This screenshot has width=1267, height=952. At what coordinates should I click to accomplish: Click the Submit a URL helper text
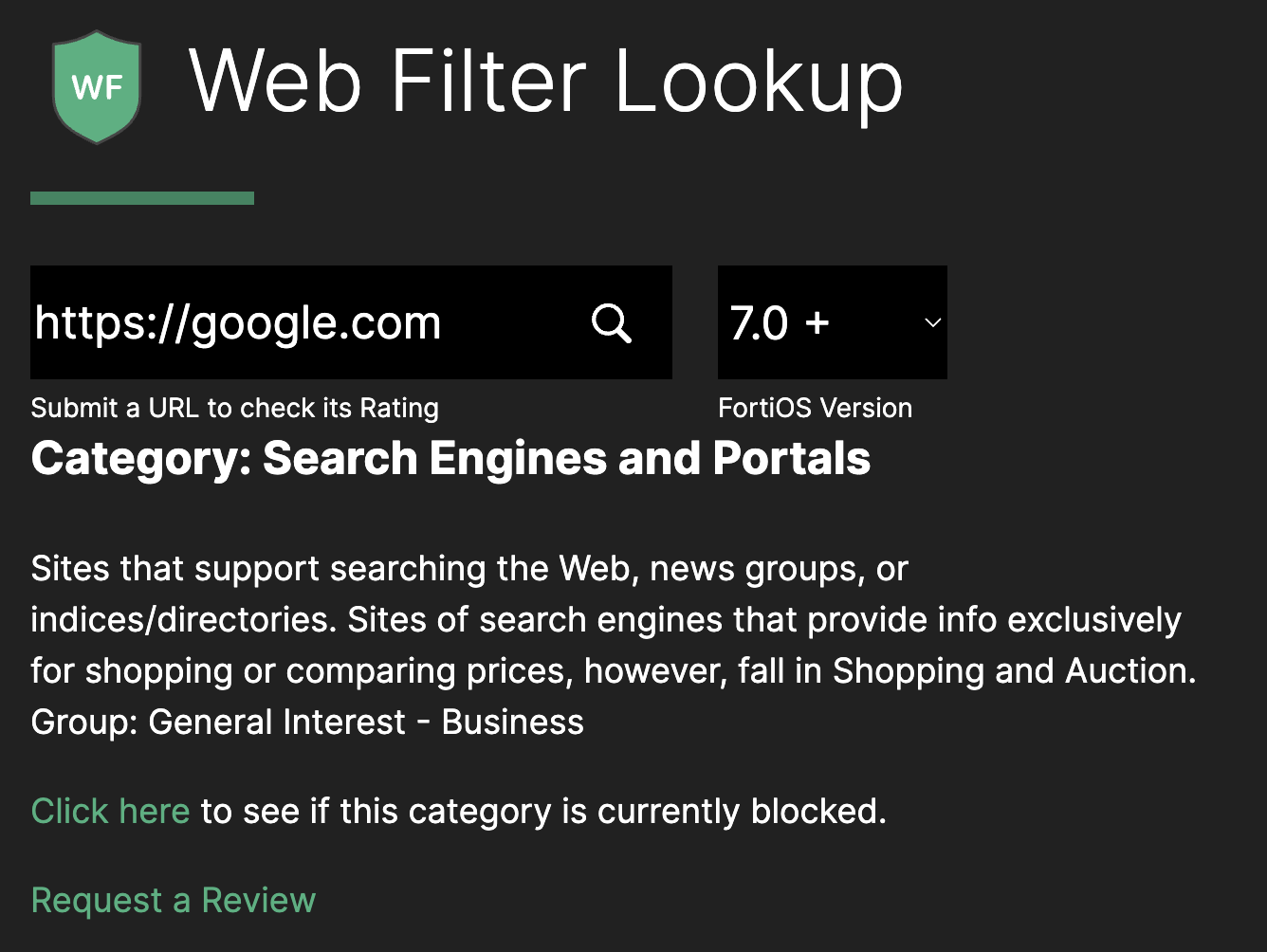coord(234,408)
